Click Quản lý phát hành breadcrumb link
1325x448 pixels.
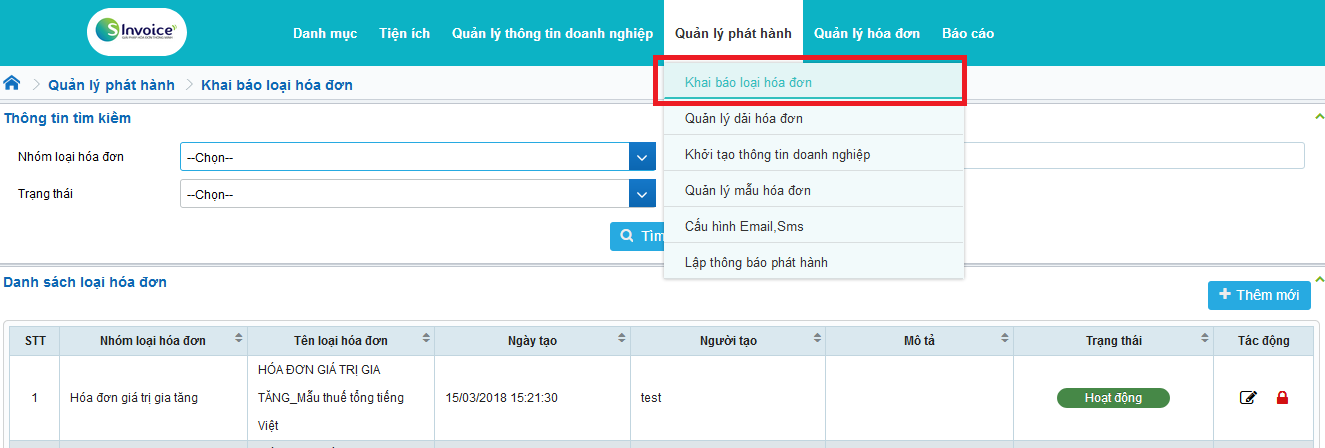coord(111,85)
